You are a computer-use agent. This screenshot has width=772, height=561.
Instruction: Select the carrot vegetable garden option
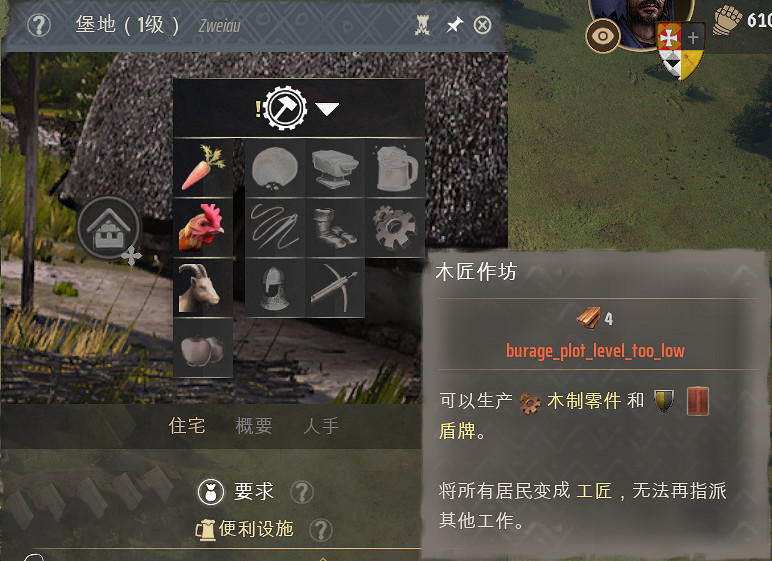click(203, 168)
